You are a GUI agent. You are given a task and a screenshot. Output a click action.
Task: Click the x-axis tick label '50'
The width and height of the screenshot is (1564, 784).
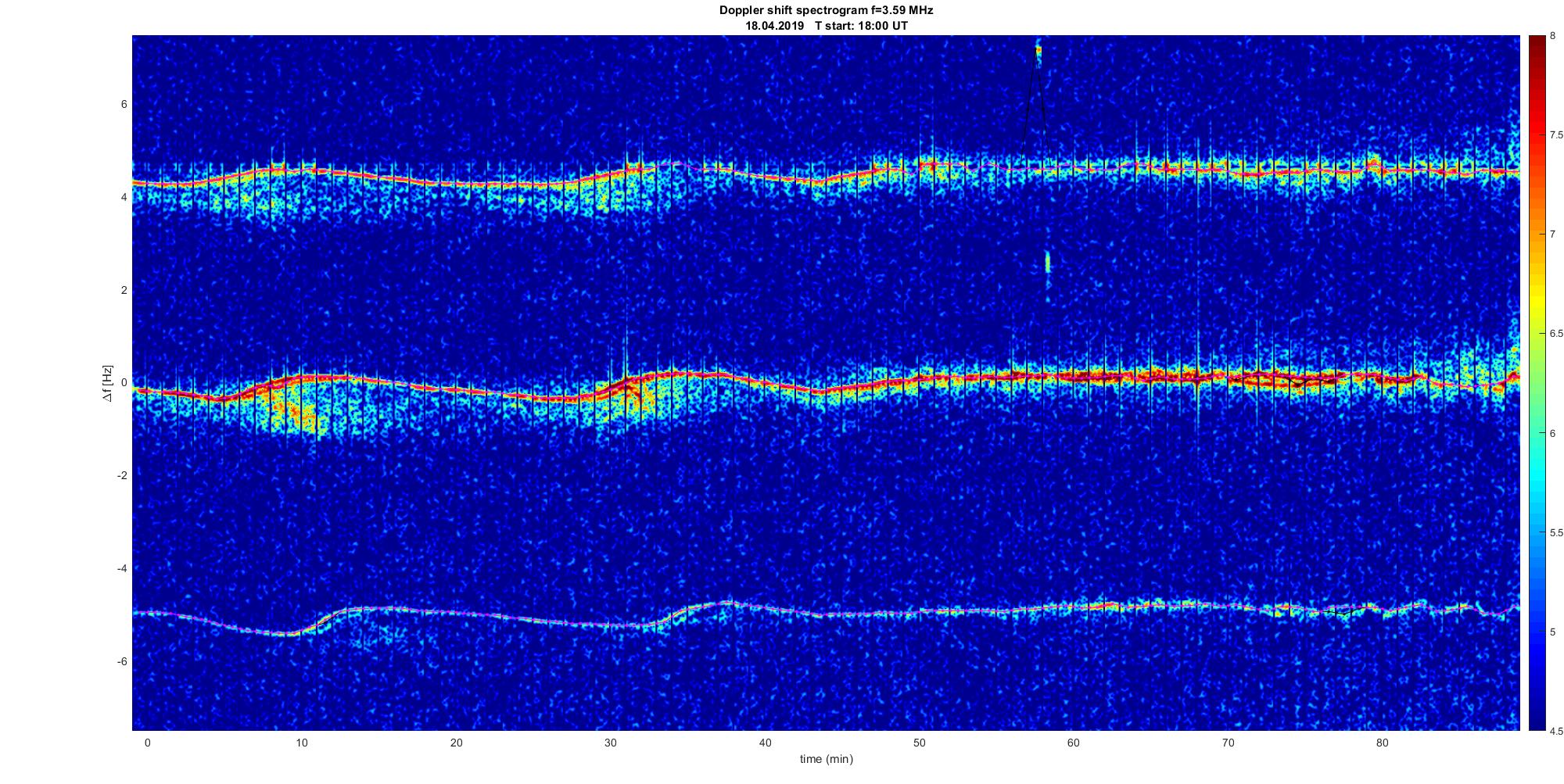(x=919, y=743)
